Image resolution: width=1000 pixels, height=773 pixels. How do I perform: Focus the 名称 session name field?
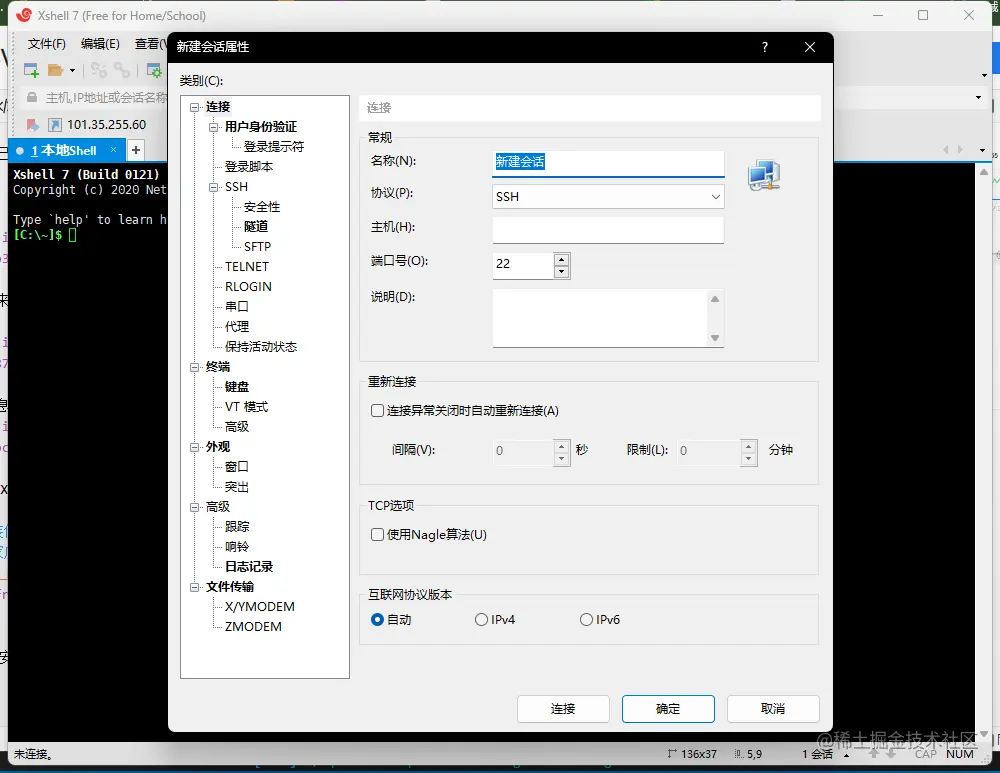[608, 163]
